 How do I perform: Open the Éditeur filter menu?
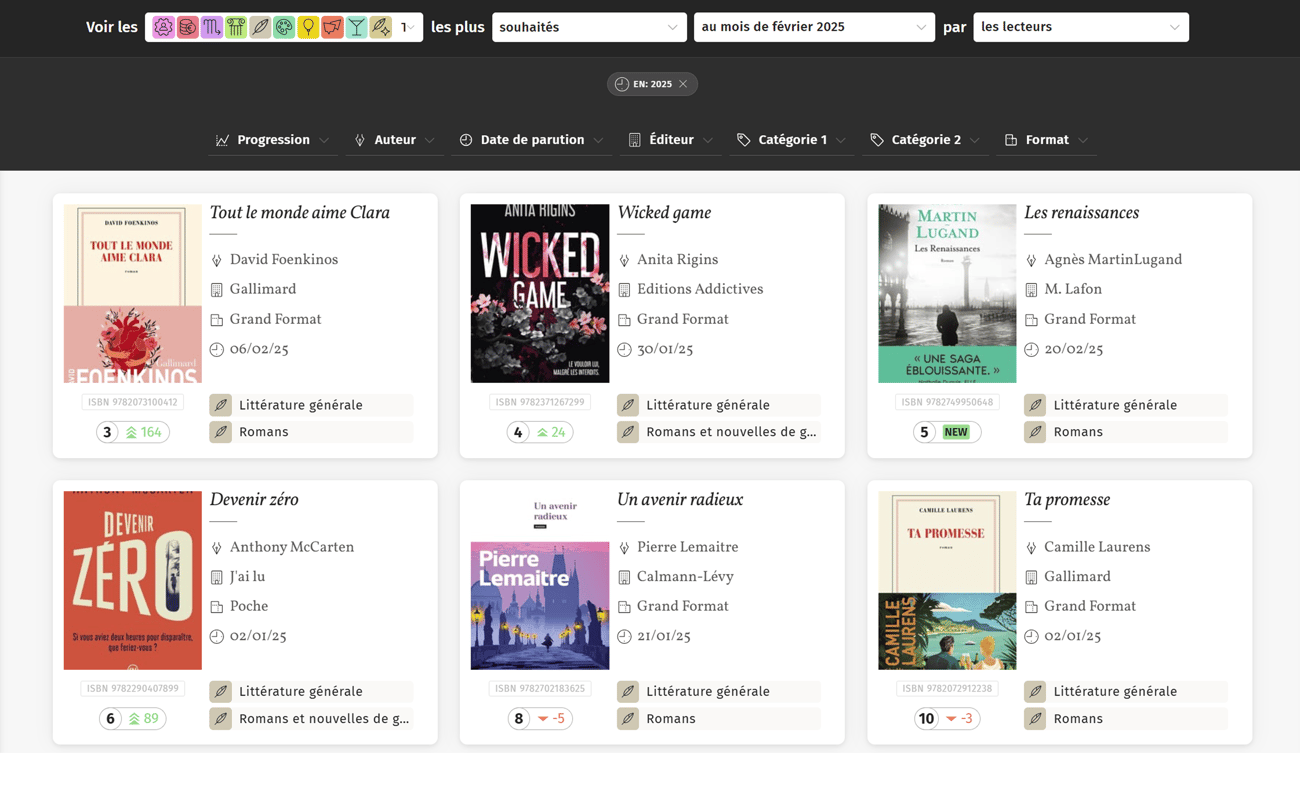pyautogui.click(x=671, y=140)
